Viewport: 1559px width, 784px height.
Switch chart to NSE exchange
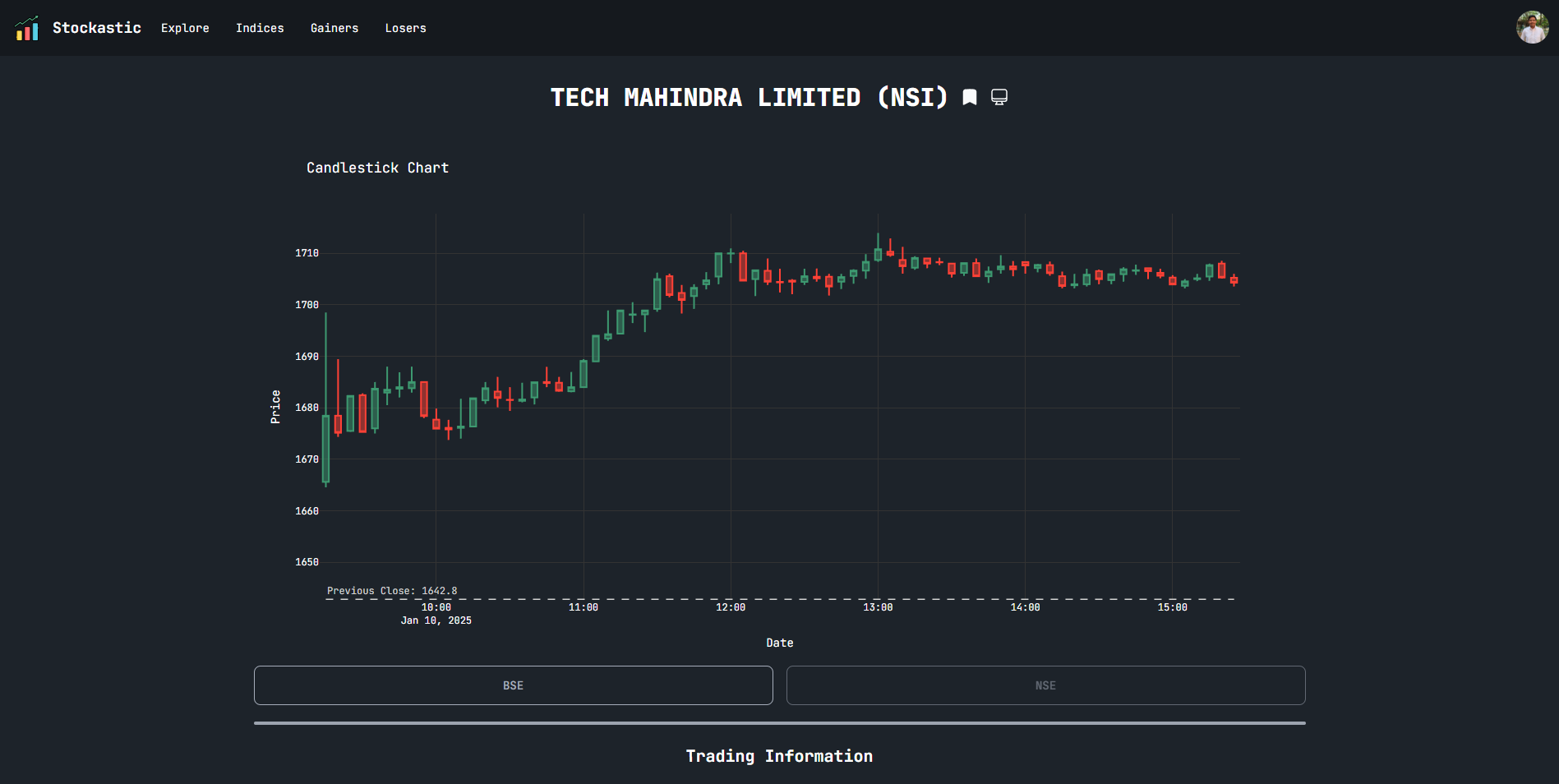click(x=1045, y=685)
